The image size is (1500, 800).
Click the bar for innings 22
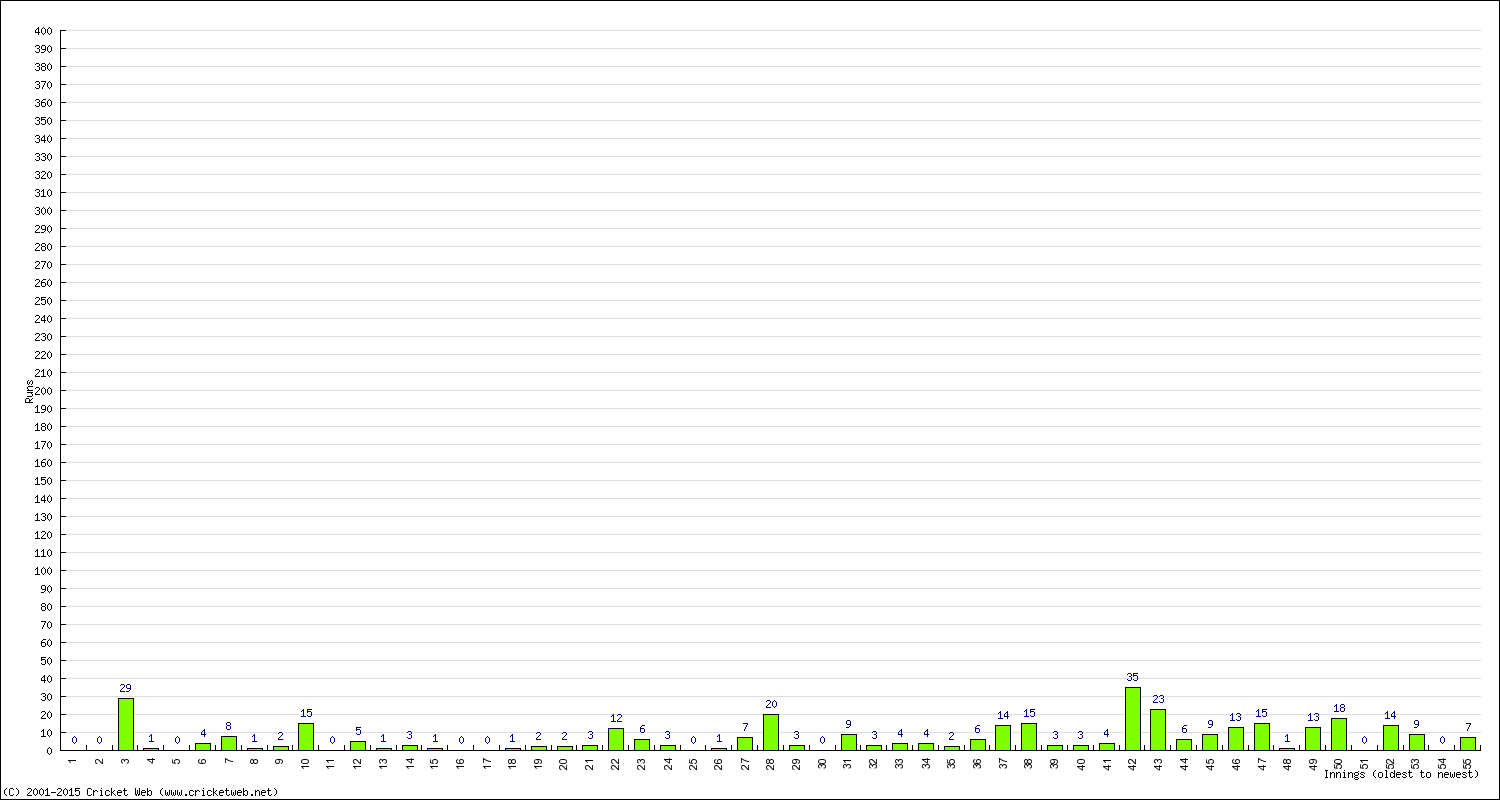[616, 739]
